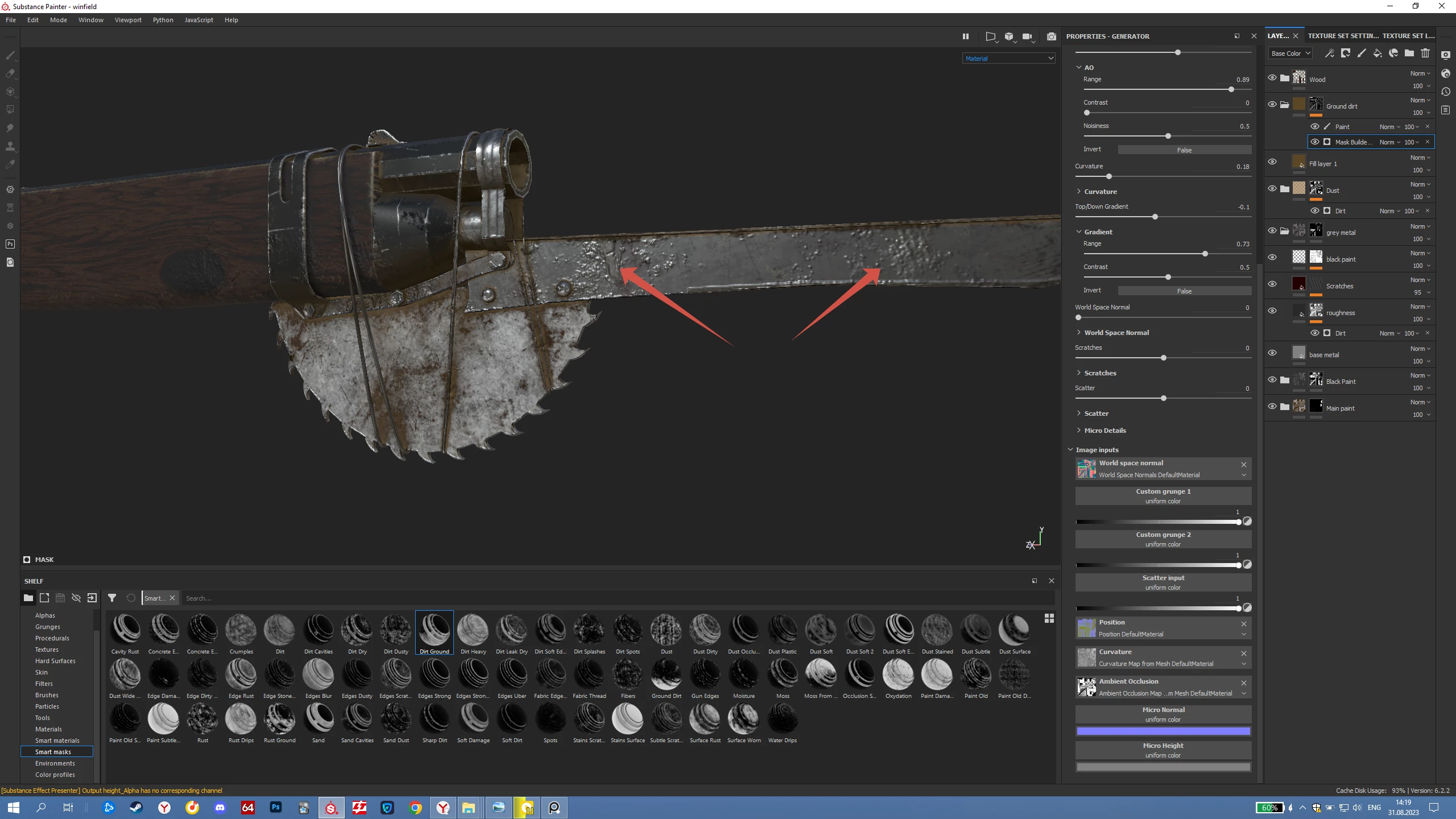This screenshot has height=819, width=1456.
Task: Click the add effect magic wand icon
Action: pyautogui.click(x=1329, y=53)
